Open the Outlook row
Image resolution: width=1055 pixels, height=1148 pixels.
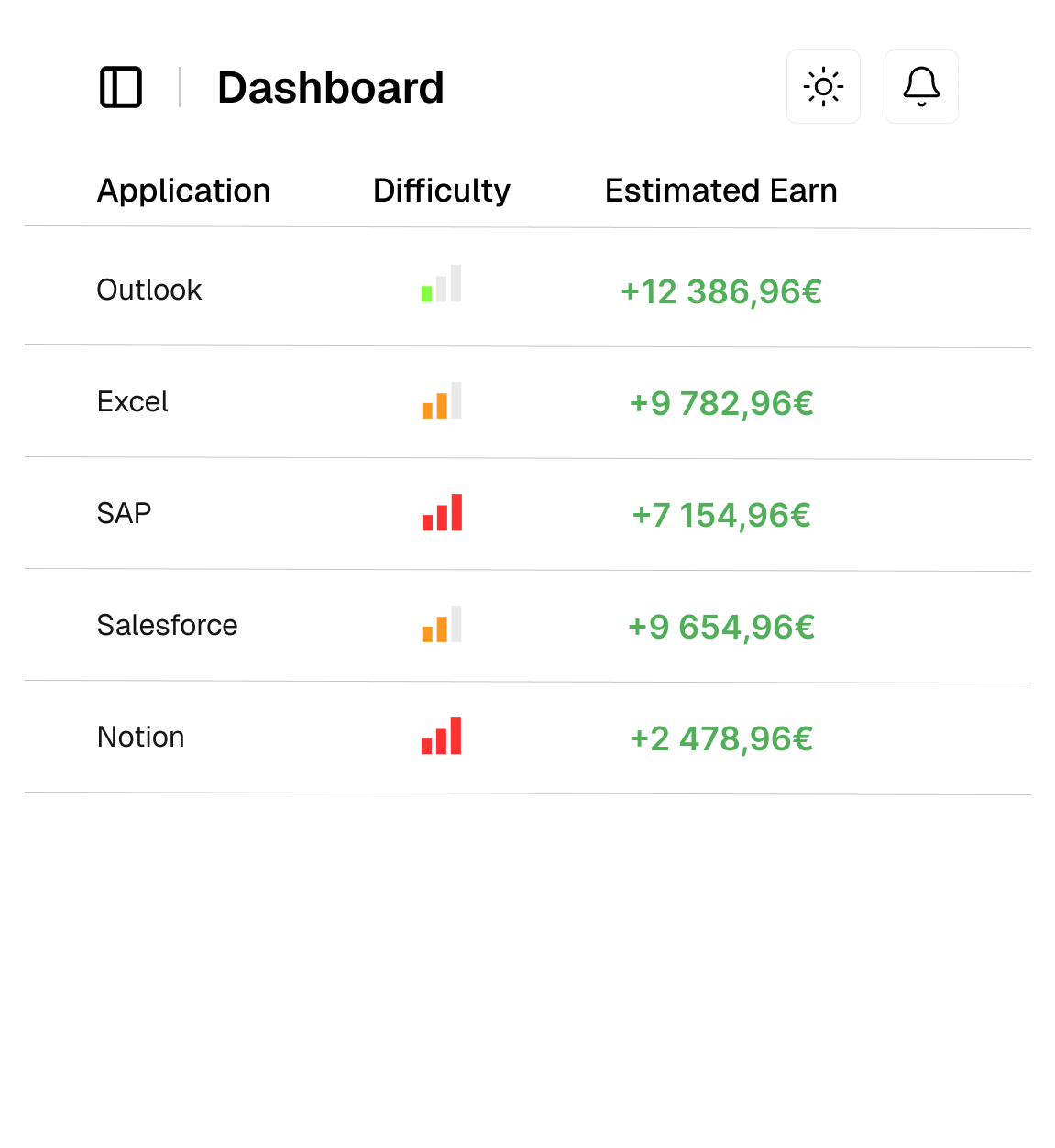[528, 289]
